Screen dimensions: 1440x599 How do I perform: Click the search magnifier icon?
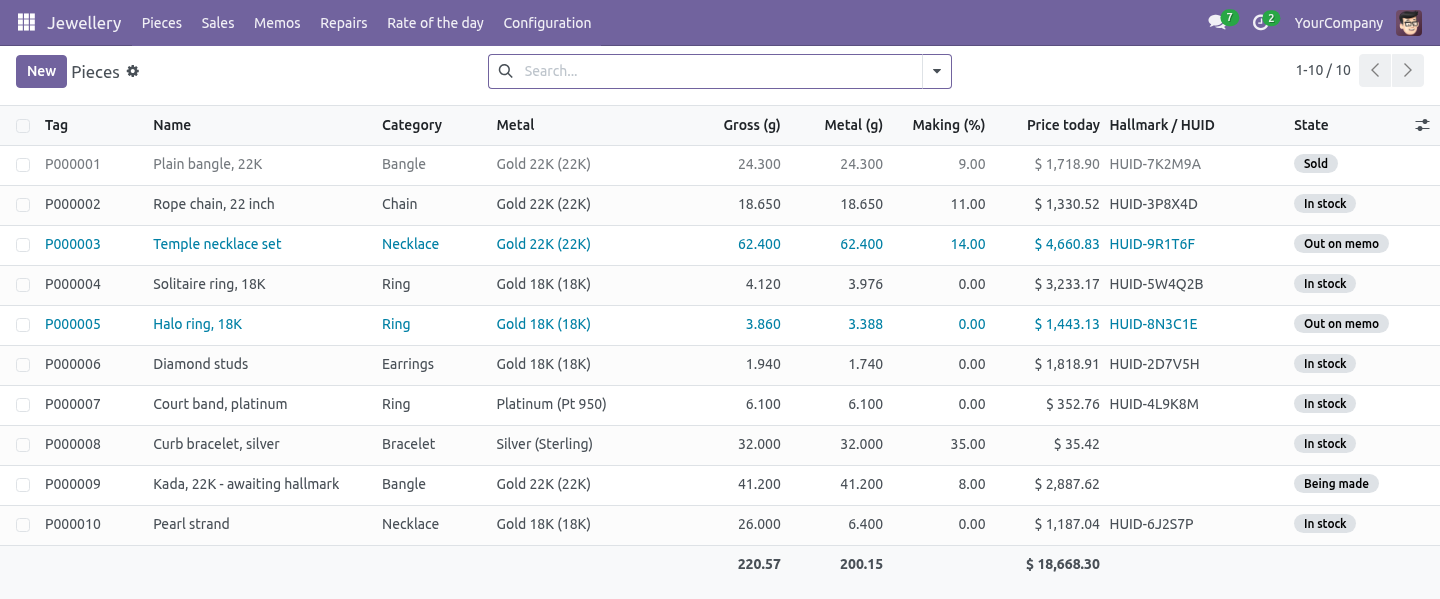[x=506, y=71]
